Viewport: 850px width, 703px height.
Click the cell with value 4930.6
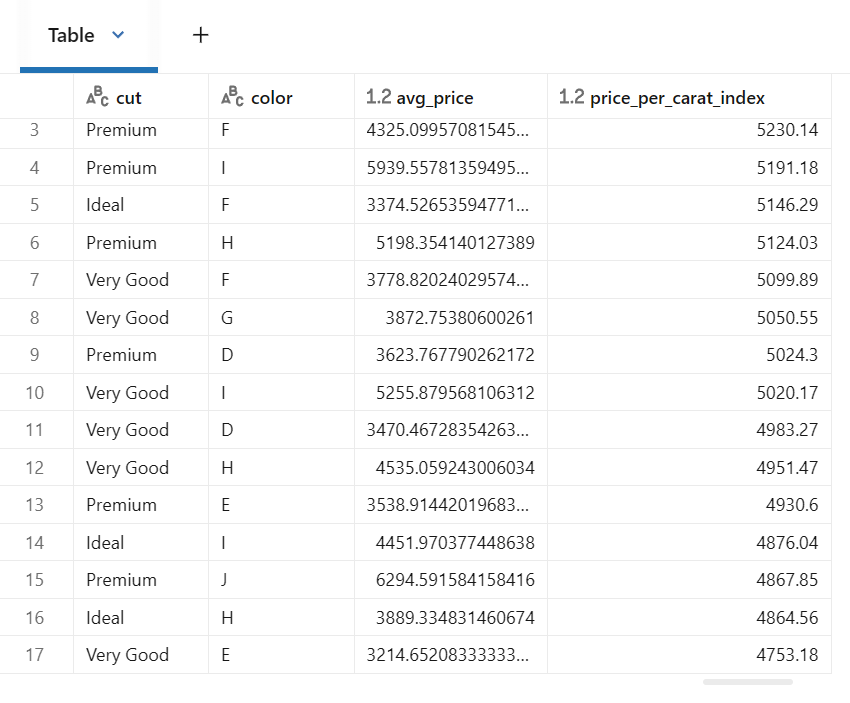click(792, 505)
